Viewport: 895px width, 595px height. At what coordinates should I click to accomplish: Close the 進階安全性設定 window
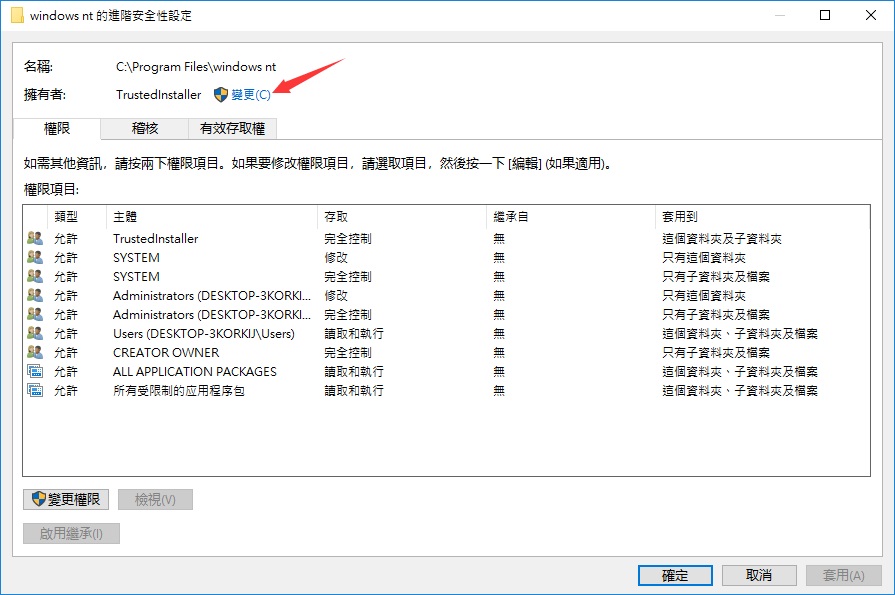870,15
